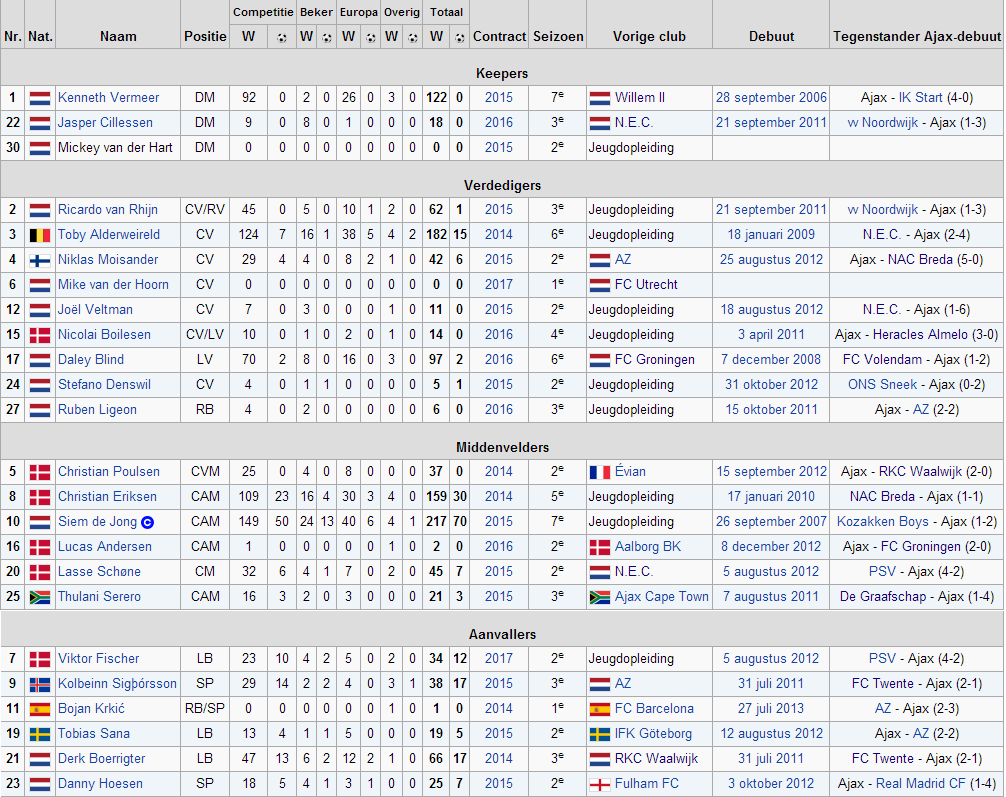
Task: Click the Positie column header
Action: click(x=205, y=37)
